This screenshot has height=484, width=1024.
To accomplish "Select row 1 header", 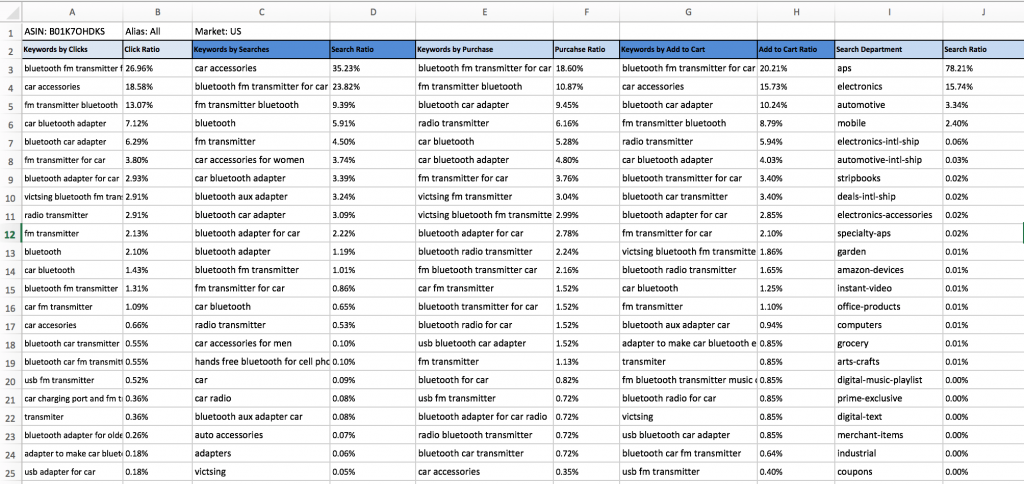I will click(10, 31).
